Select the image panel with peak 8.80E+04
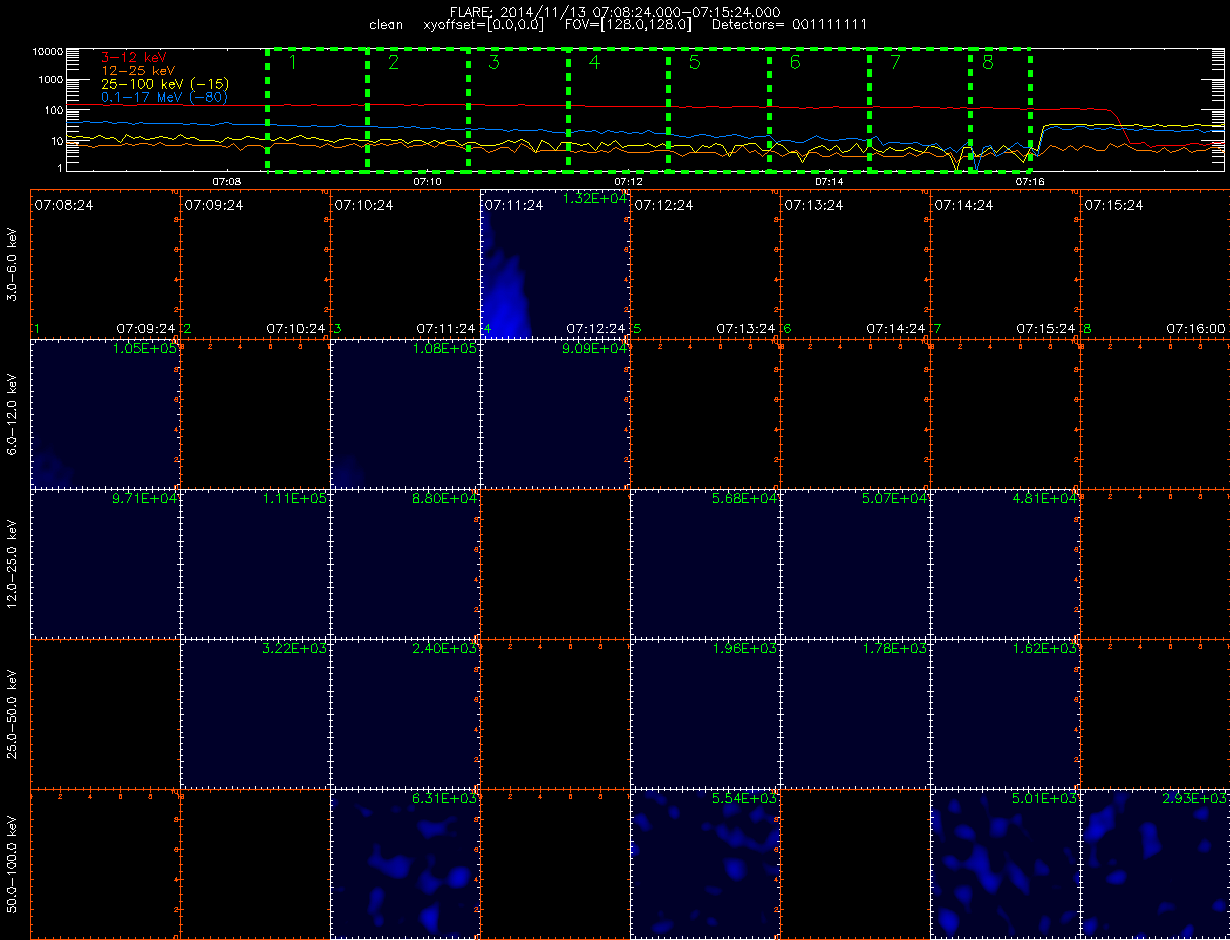The height and width of the screenshot is (940, 1230). coord(405,564)
